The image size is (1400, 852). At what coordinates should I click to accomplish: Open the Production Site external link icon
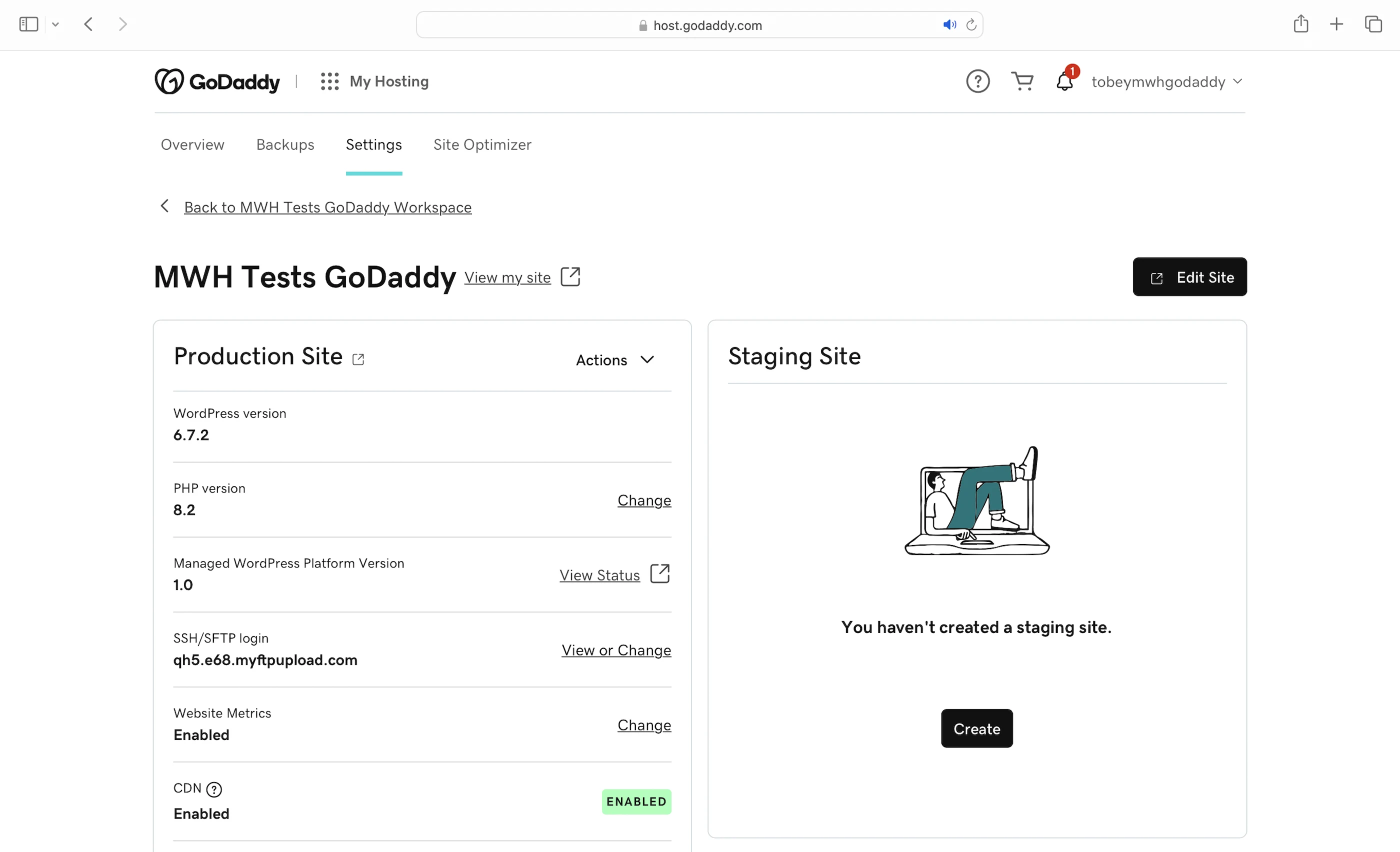point(358,359)
